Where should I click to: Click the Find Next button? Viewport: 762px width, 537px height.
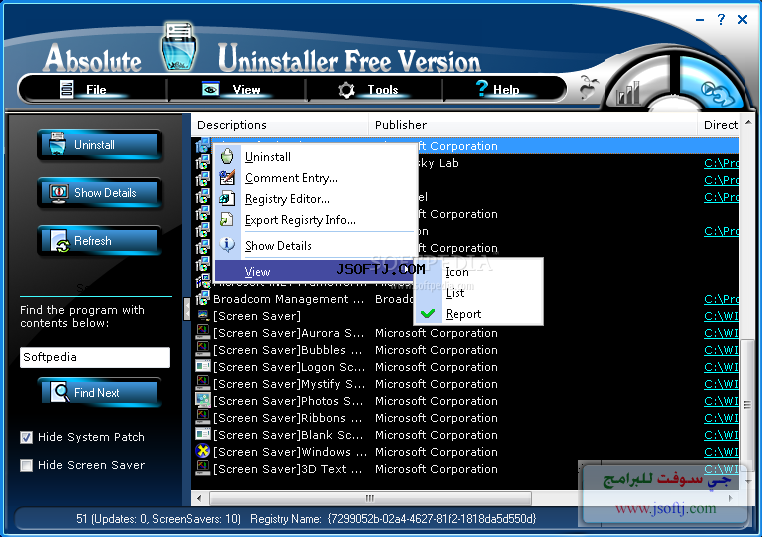click(x=100, y=392)
